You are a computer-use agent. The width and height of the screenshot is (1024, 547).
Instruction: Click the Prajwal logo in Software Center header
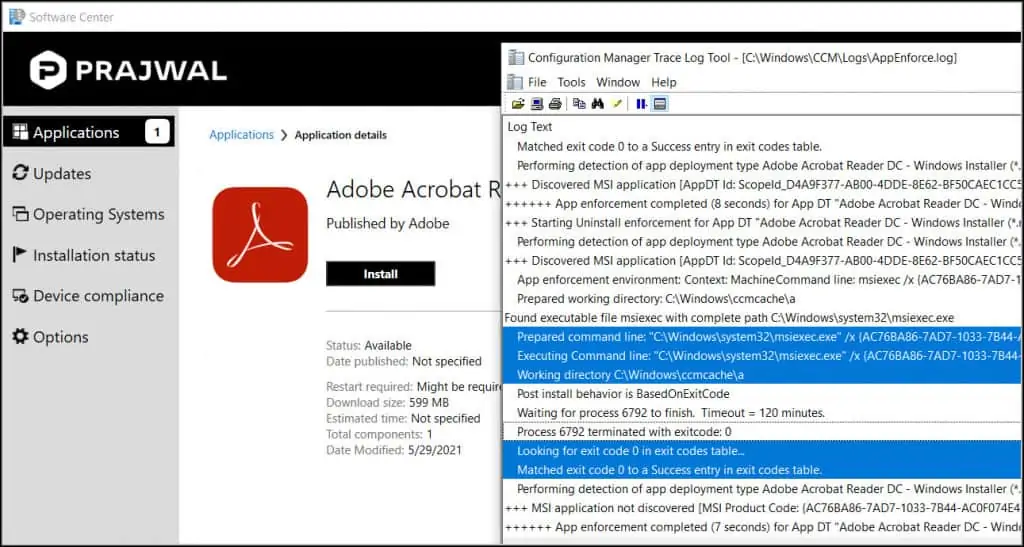tap(128, 70)
